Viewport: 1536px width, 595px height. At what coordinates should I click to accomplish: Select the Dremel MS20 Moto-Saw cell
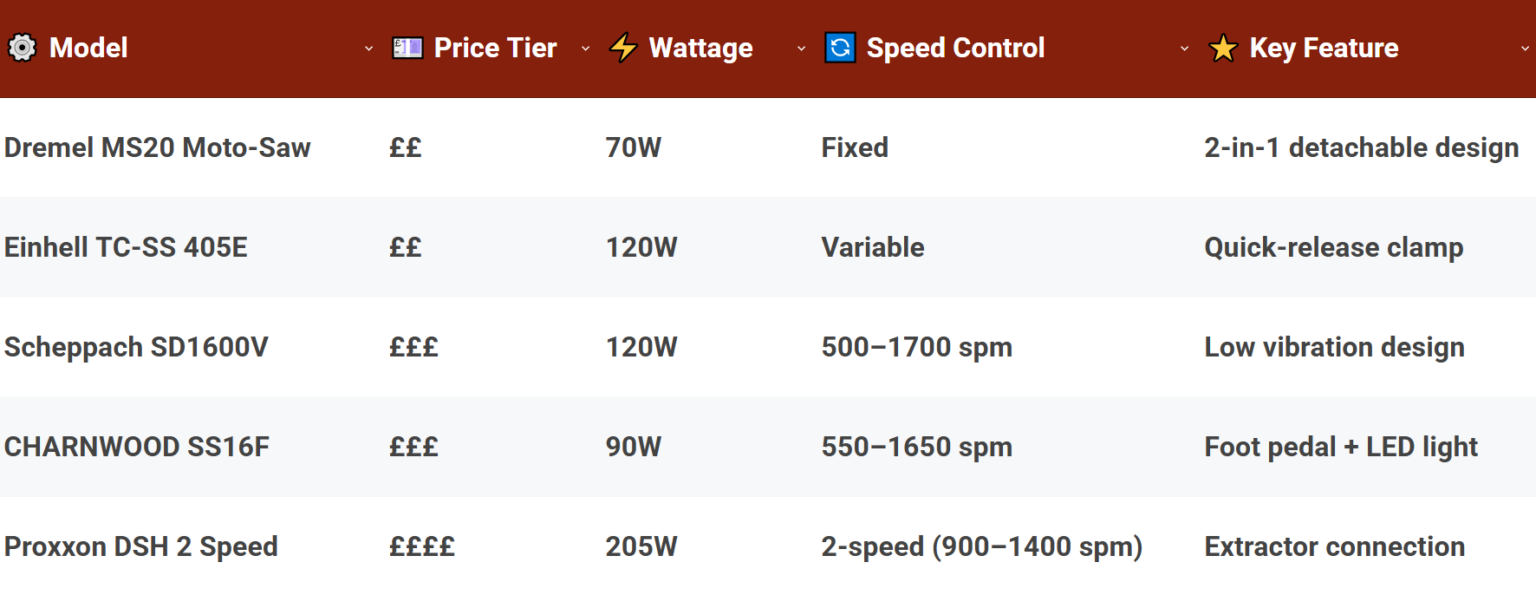pyautogui.click(x=157, y=147)
